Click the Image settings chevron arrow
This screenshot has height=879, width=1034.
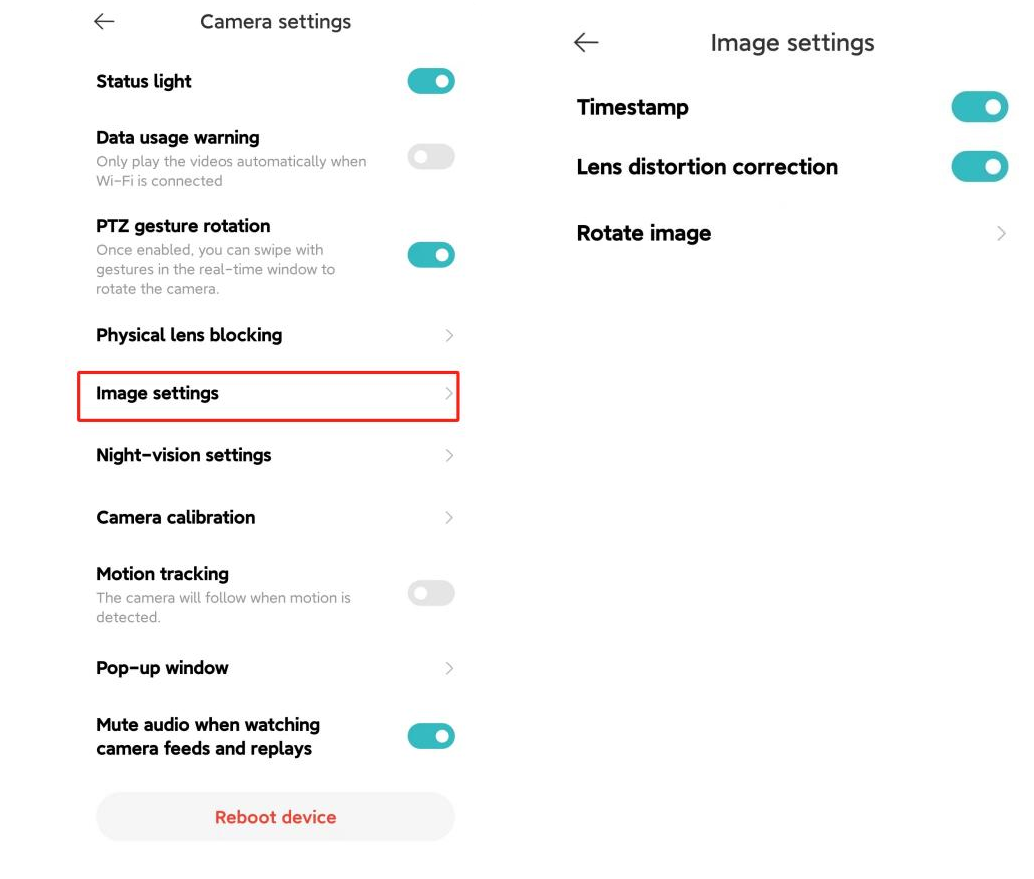click(449, 394)
